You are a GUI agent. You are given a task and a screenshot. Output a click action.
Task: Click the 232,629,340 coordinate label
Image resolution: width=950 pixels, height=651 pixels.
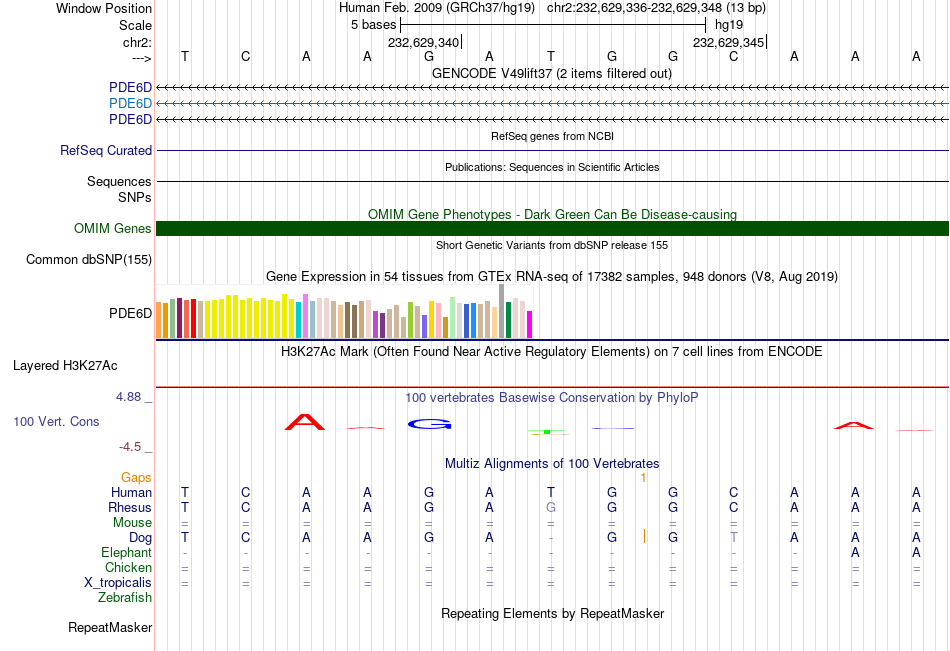point(424,42)
